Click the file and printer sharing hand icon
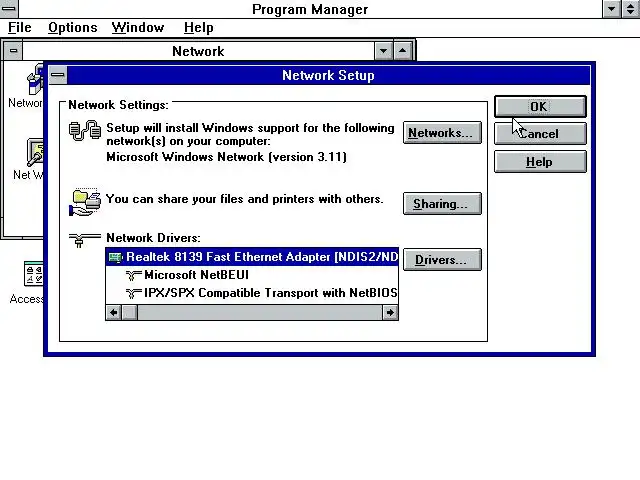 click(85, 202)
